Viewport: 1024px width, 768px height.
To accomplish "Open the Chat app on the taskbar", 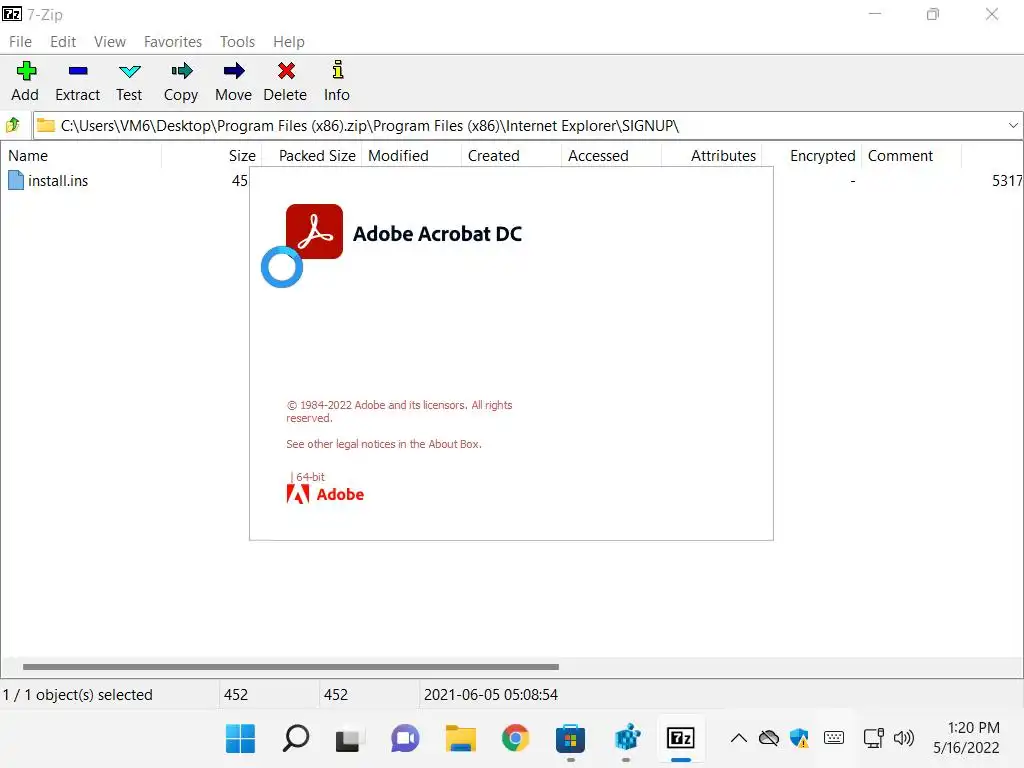I will [405, 739].
